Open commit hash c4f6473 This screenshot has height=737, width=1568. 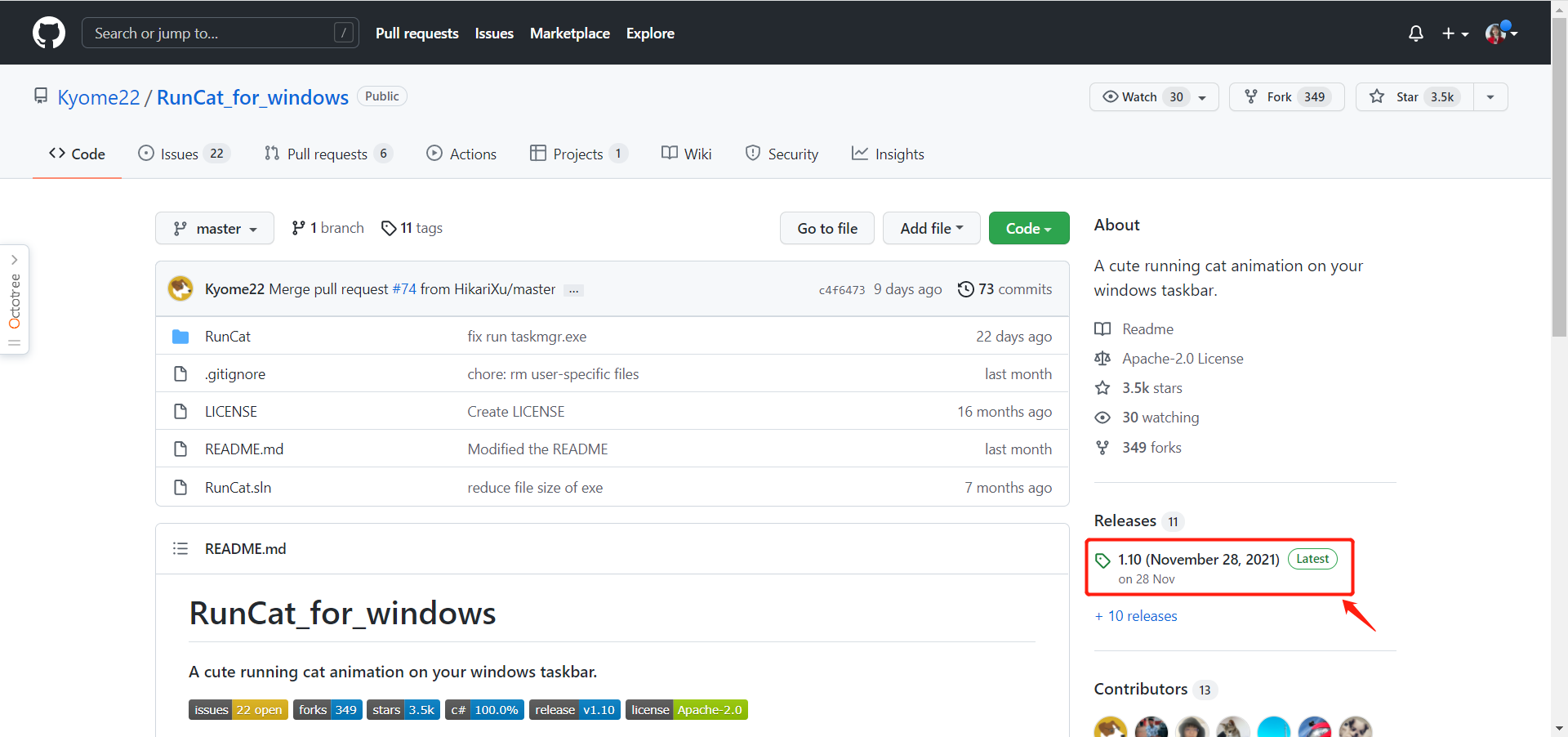842,290
